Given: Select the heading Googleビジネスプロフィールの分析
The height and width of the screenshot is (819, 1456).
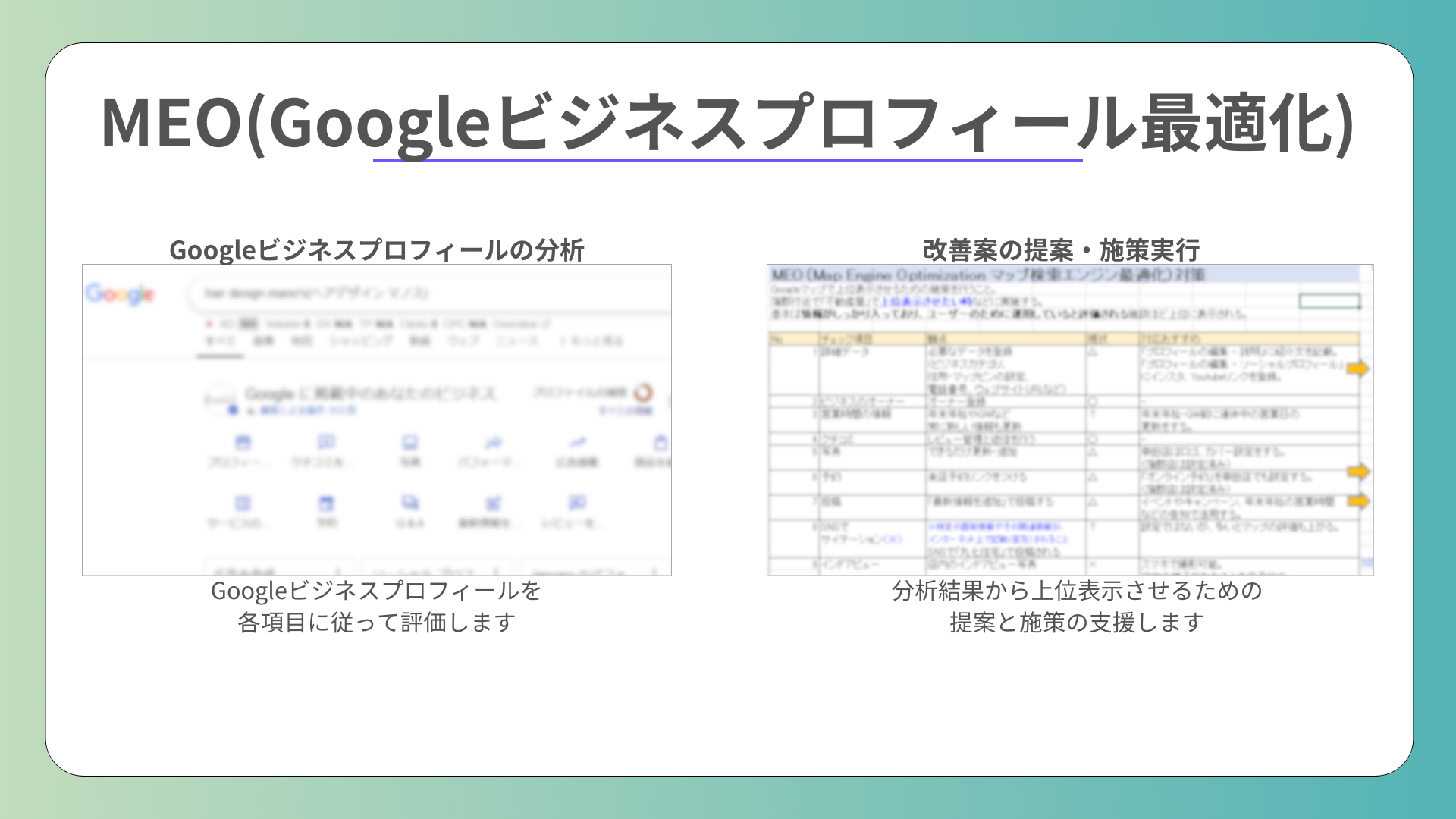Looking at the screenshot, I should [377, 250].
